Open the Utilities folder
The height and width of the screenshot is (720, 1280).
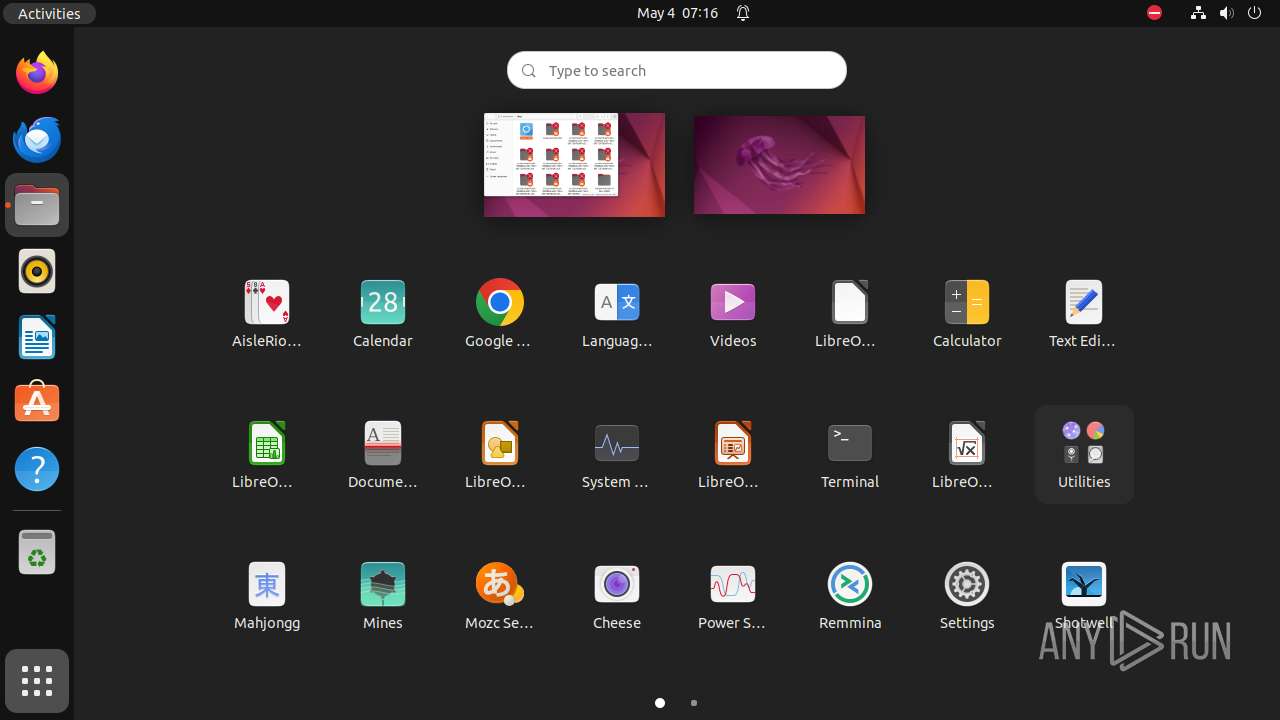1084,455
